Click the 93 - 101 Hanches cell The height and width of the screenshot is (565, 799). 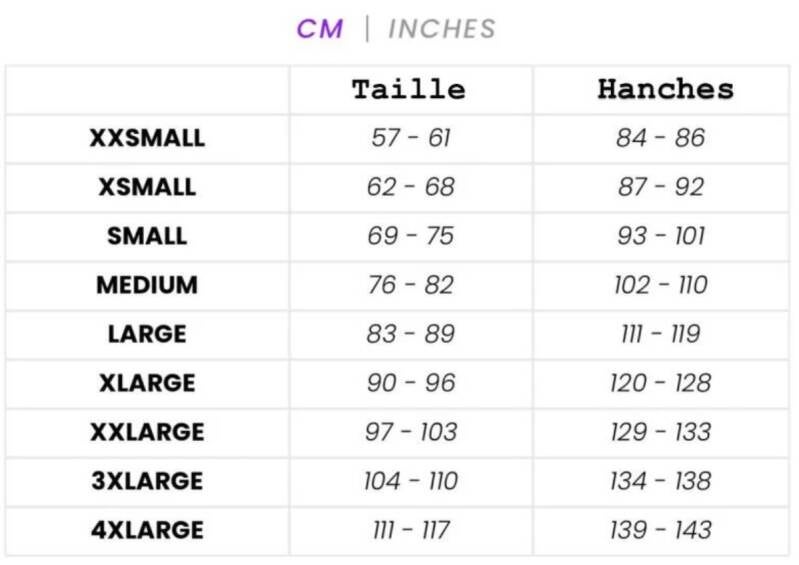coord(661,236)
